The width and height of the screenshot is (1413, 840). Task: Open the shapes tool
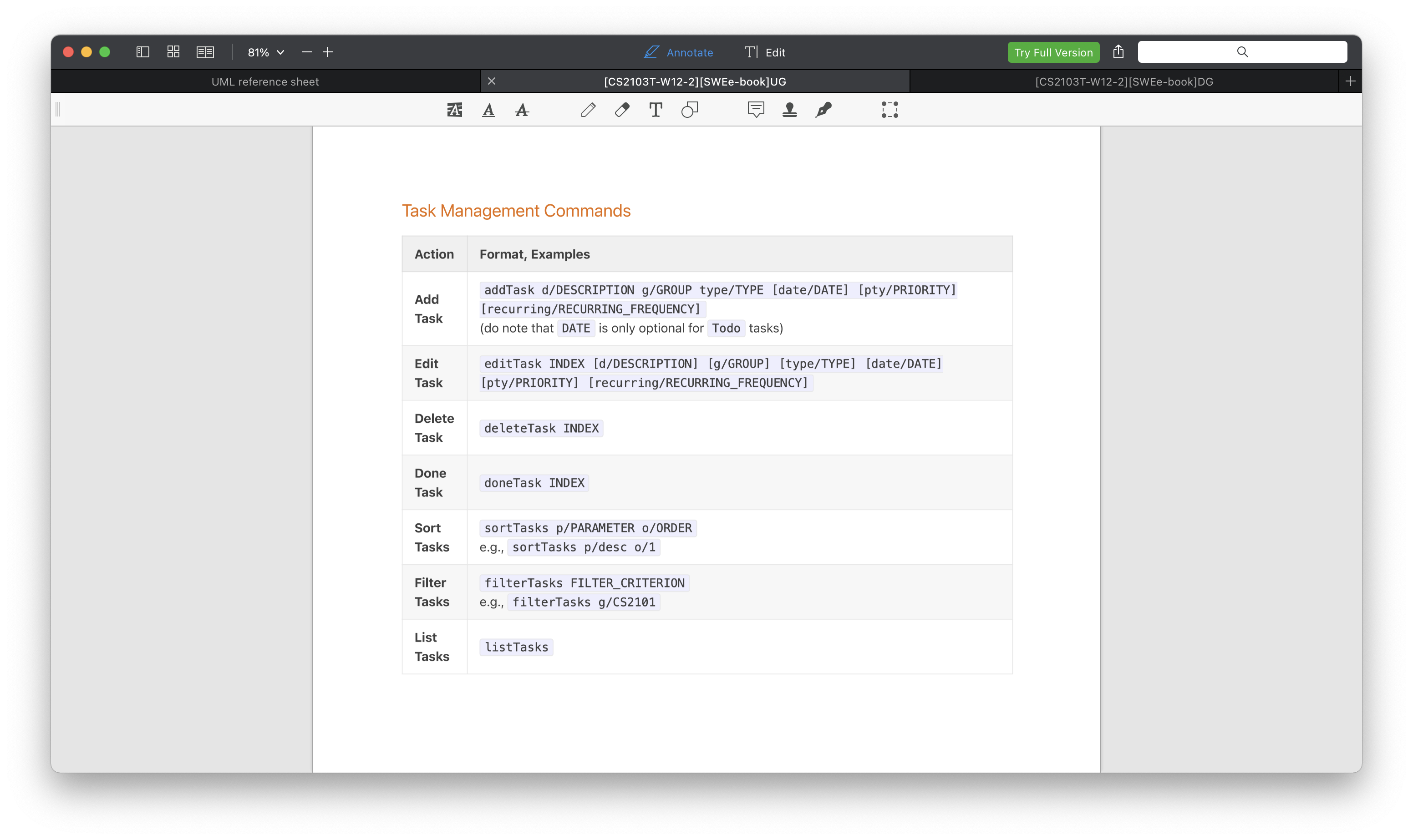(690, 110)
